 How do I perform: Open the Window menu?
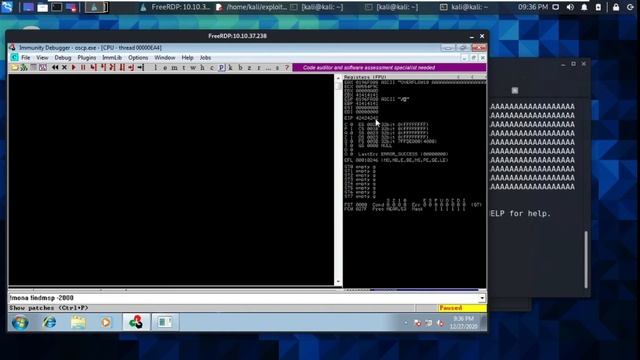coord(165,58)
